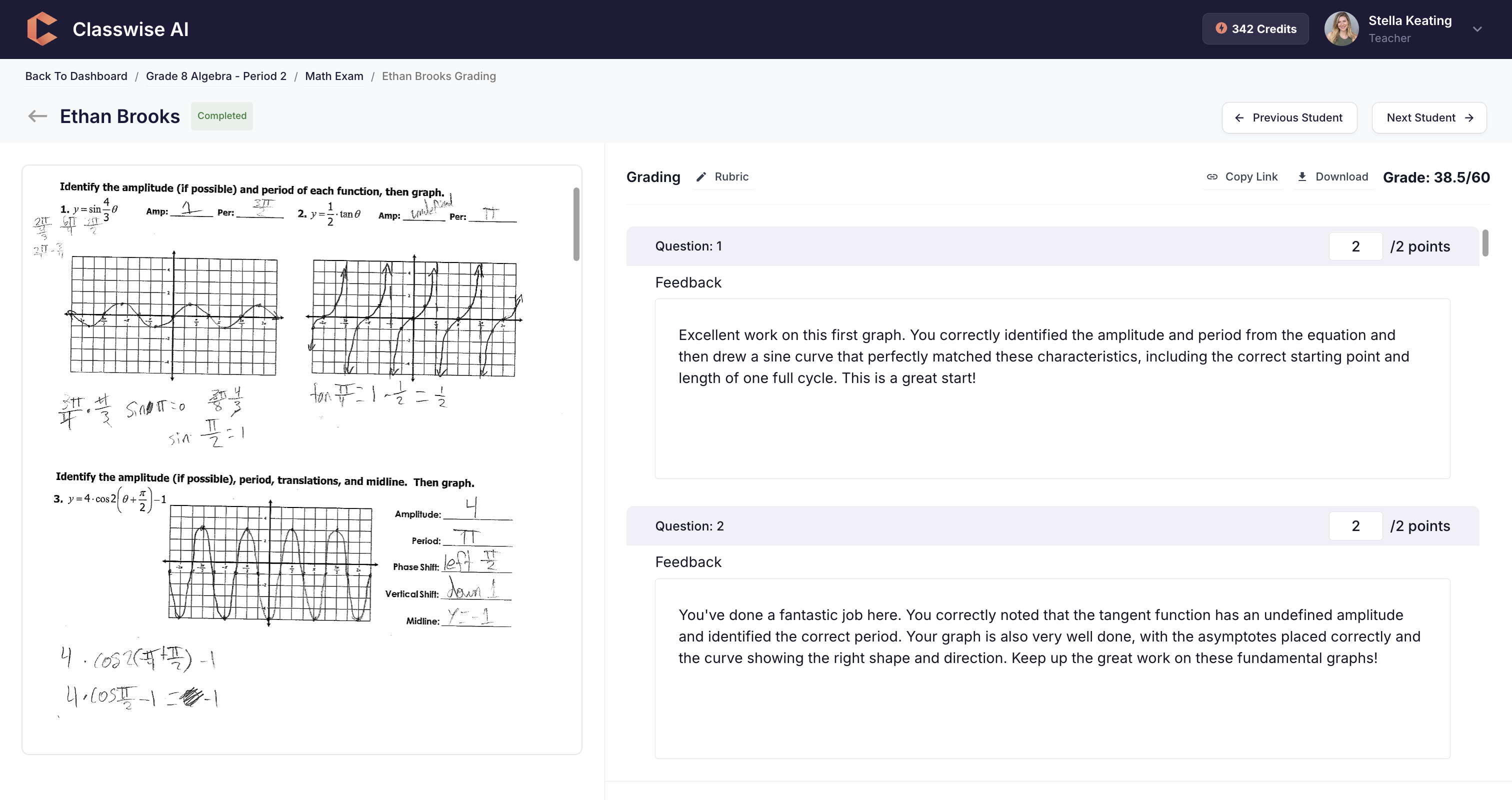Click the Grade: 38.5/60 total
Image resolution: width=1512 pixels, height=800 pixels.
(1435, 177)
